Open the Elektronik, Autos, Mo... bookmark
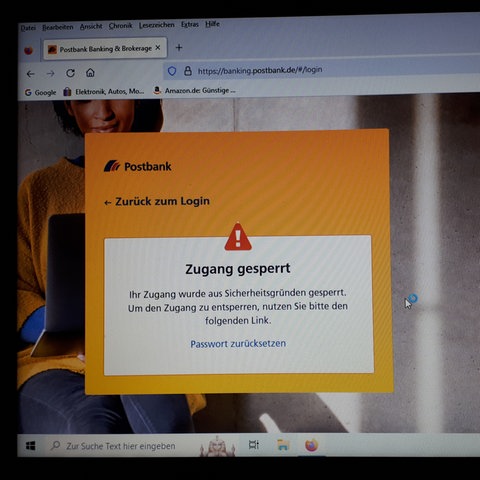The image size is (480, 480). pos(104,91)
